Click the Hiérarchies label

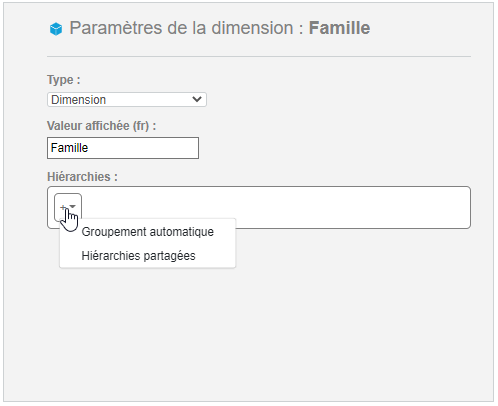(x=82, y=177)
